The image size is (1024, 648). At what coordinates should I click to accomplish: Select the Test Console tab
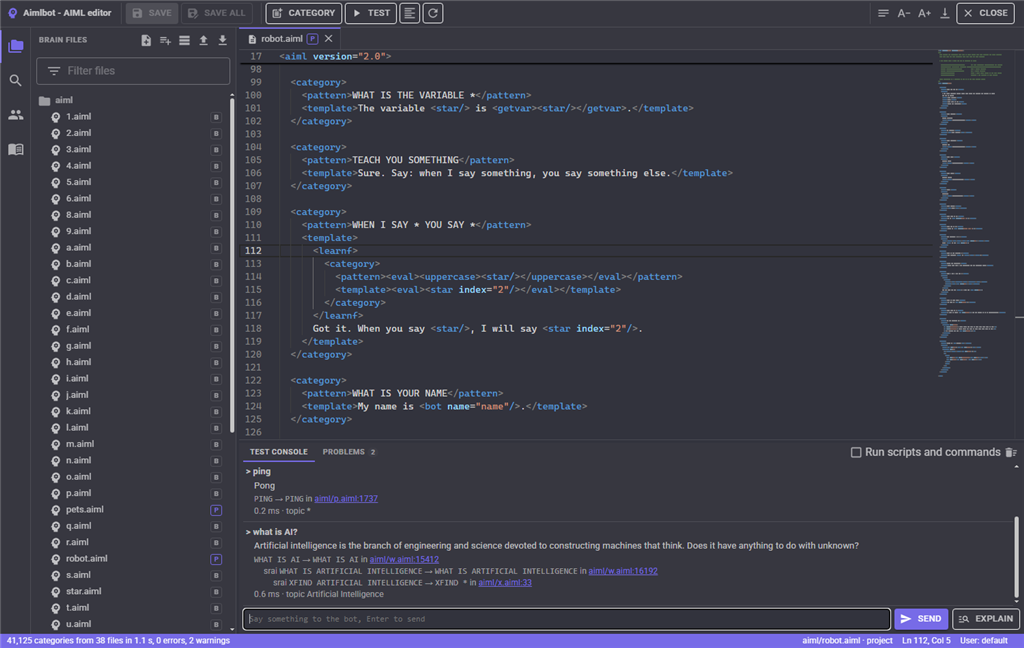click(x=279, y=452)
